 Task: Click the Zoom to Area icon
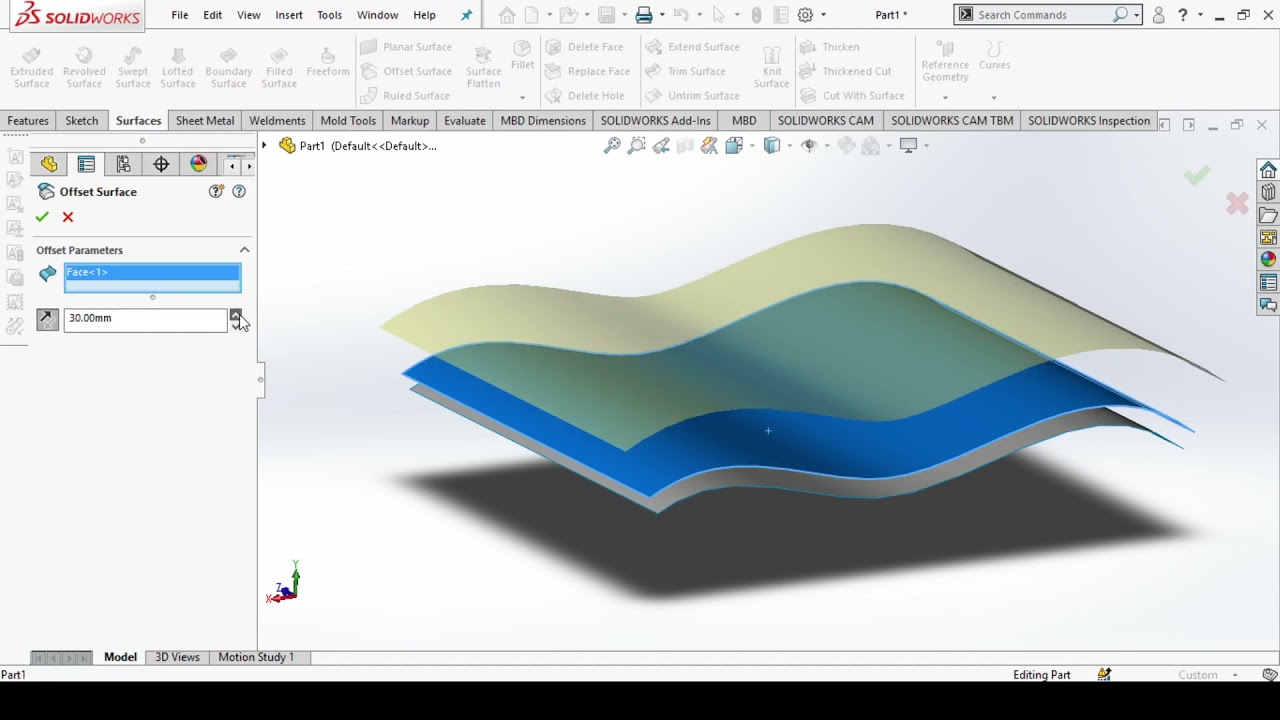pos(637,146)
